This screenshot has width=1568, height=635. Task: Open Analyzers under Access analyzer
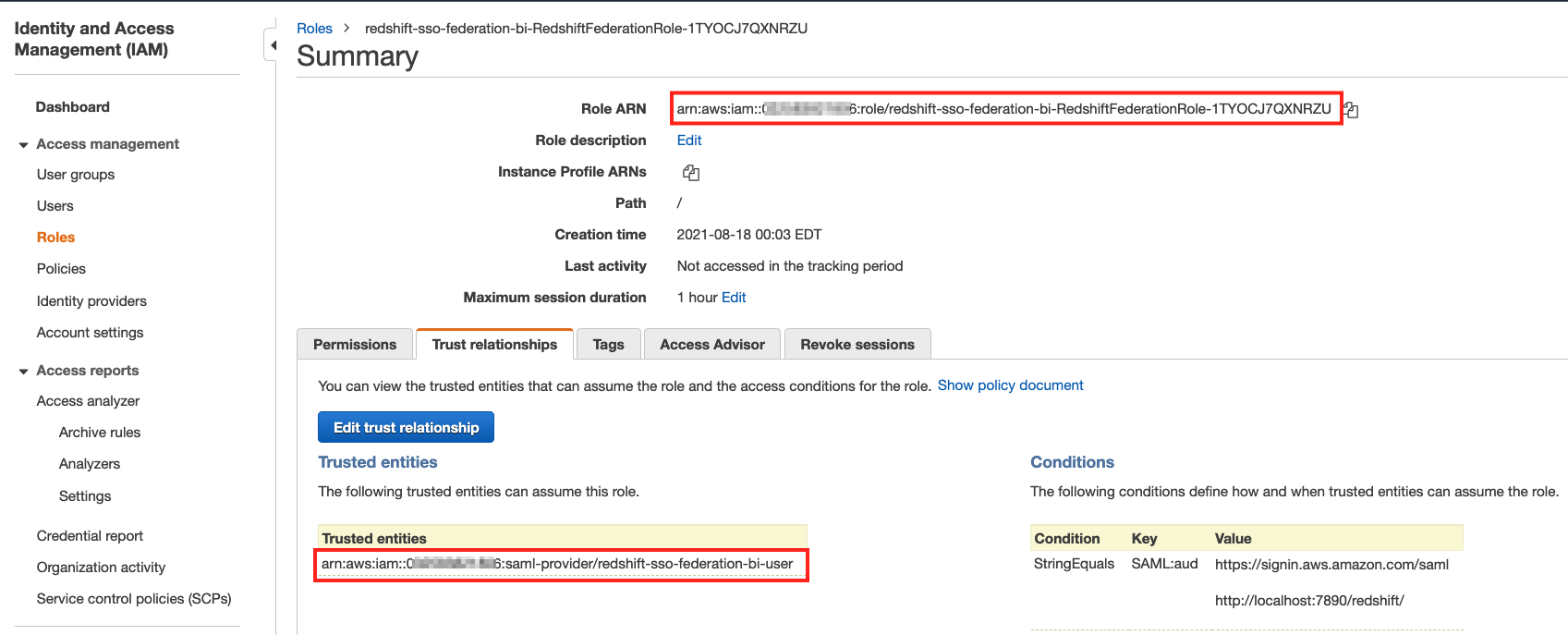(x=90, y=464)
